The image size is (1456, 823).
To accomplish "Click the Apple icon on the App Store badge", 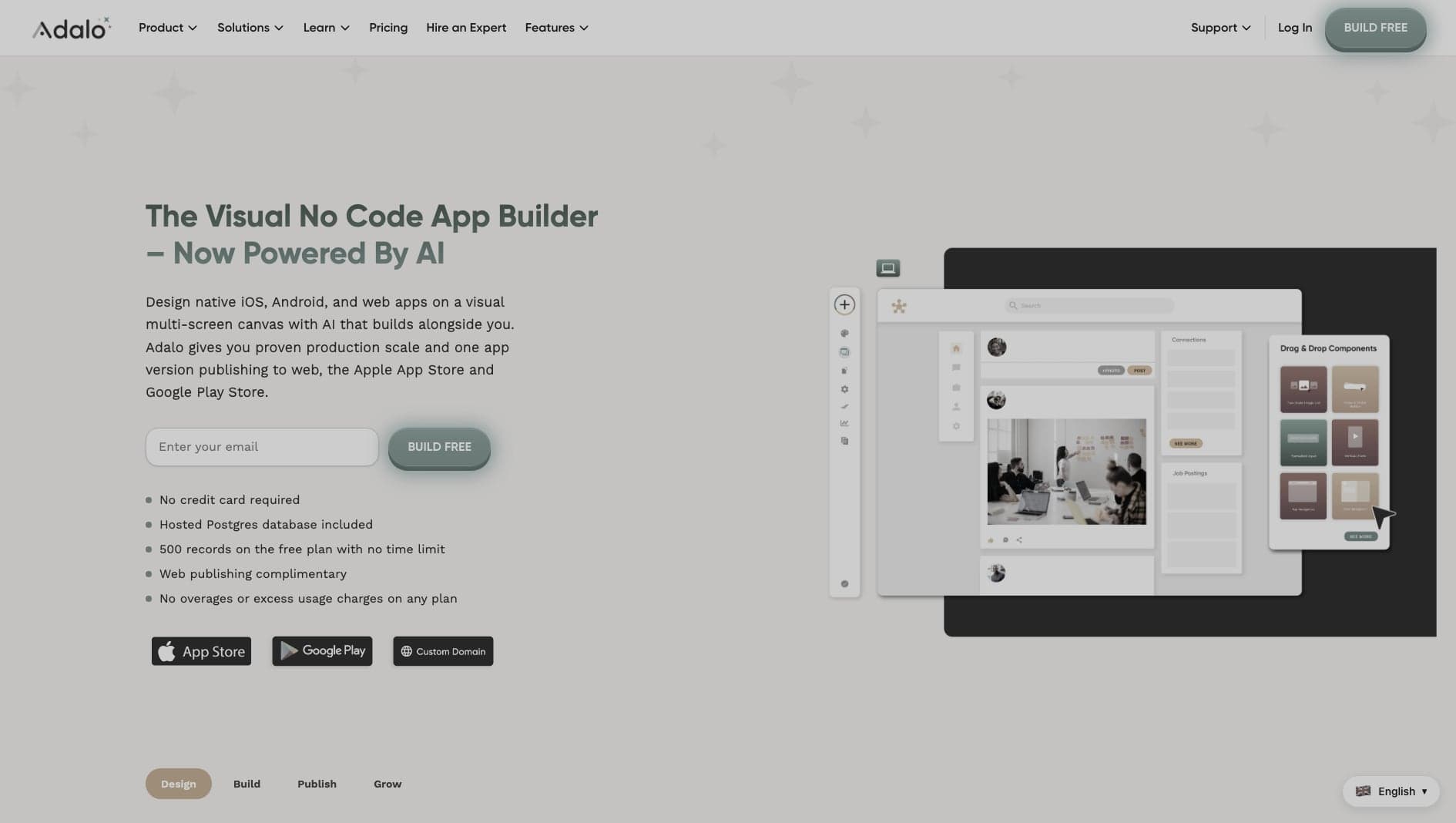I will tap(166, 652).
